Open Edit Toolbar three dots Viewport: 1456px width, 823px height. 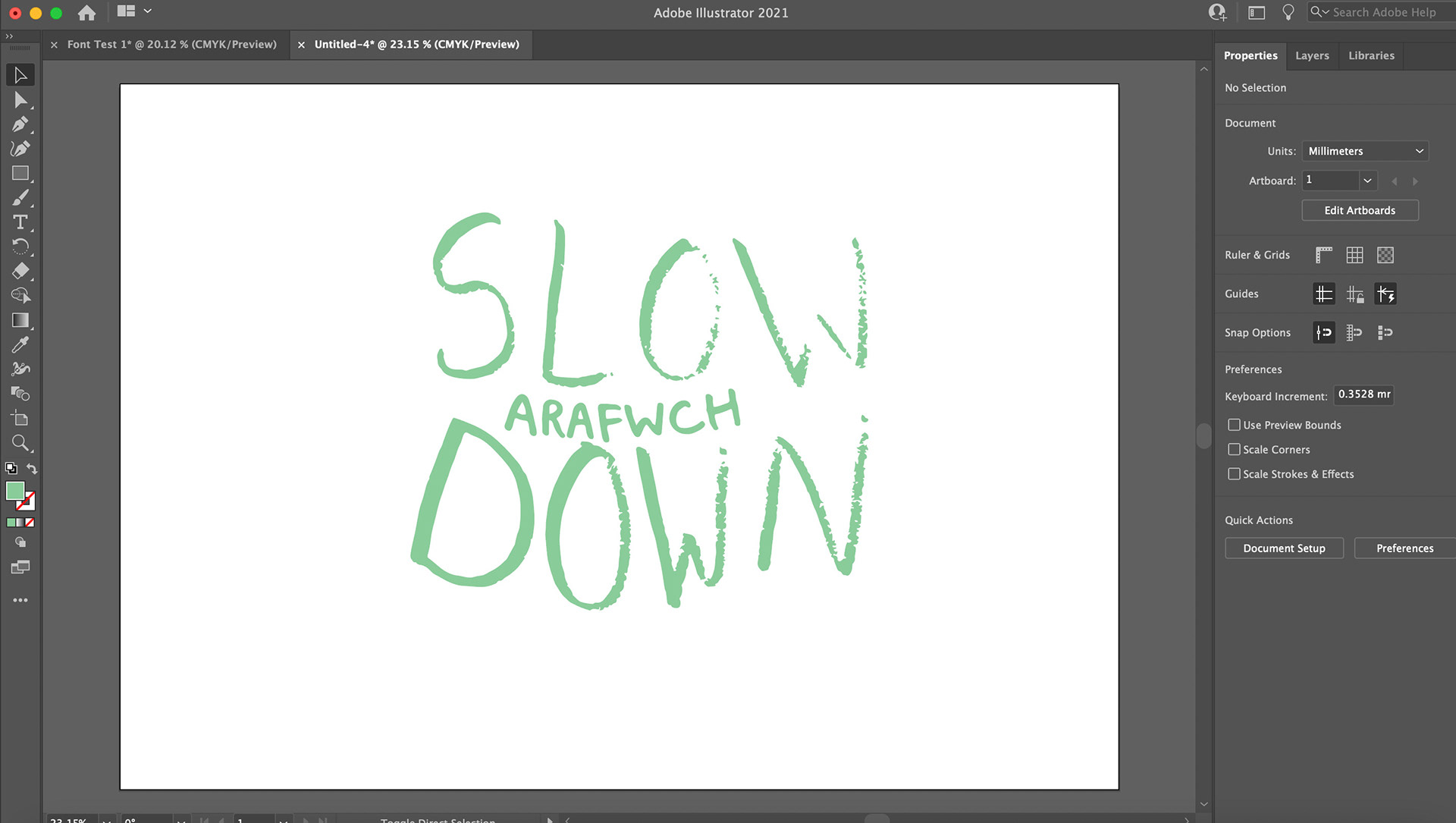20,600
